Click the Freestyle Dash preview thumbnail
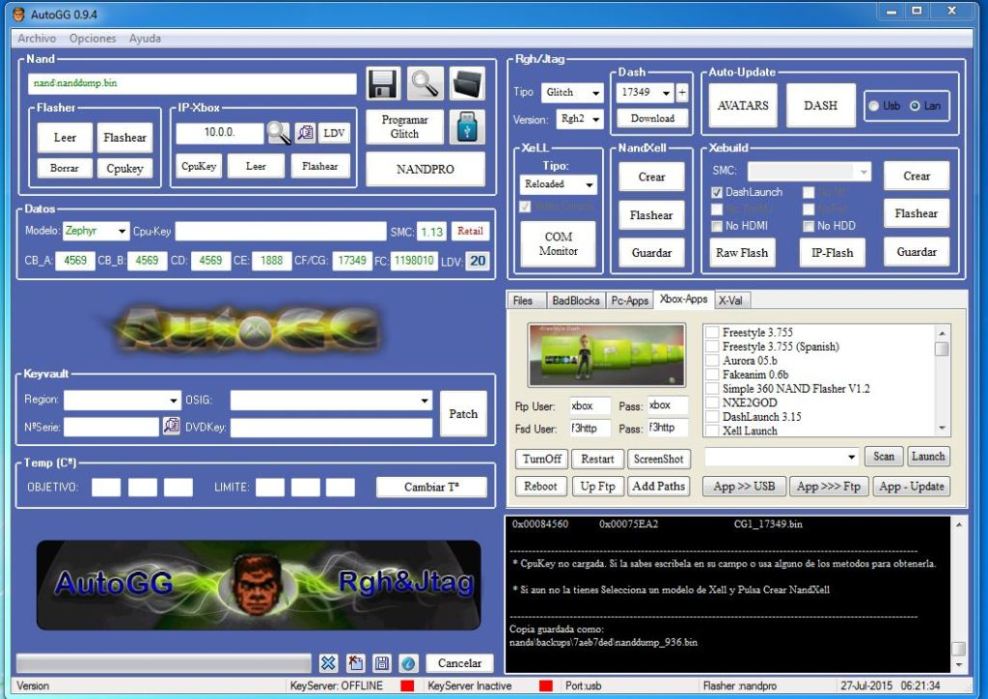 (x=606, y=355)
